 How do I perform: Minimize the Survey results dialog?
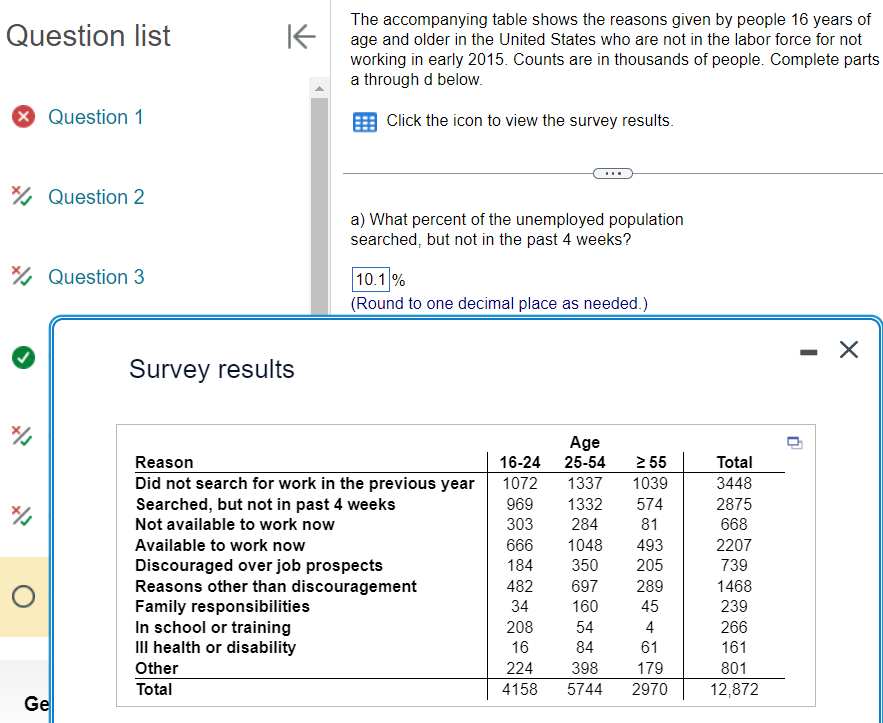(x=808, y=350)
